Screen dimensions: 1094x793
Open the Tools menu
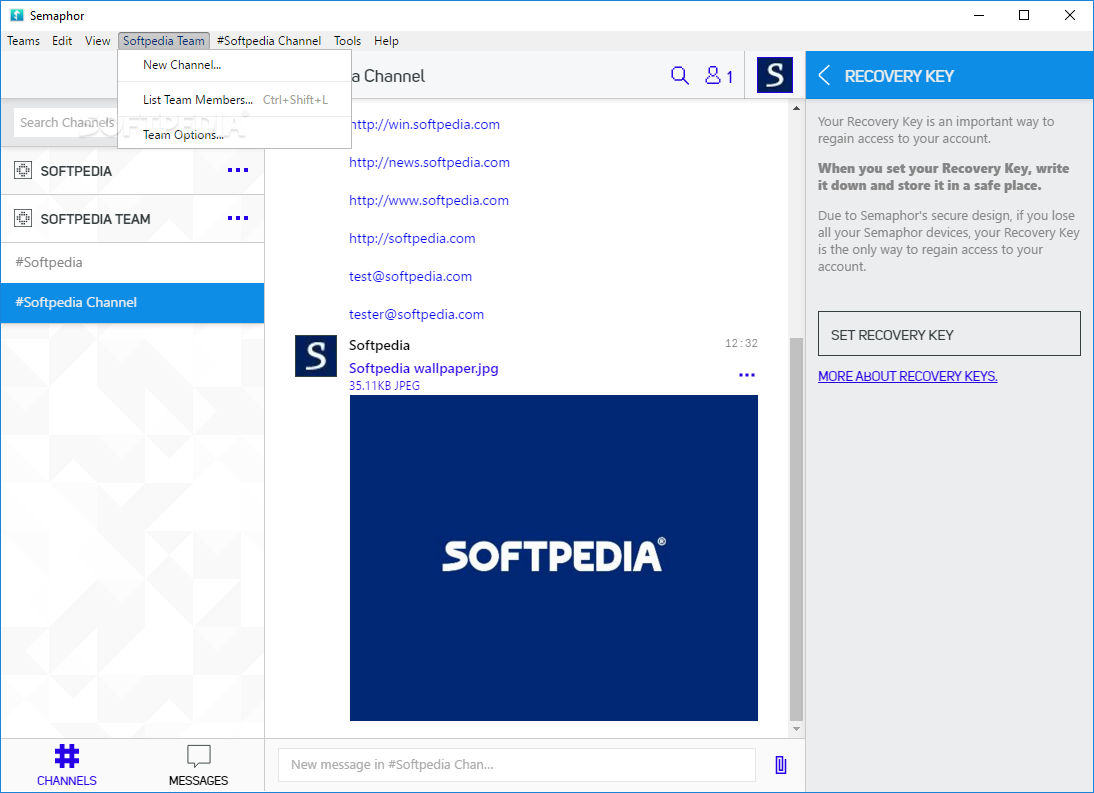(x=347, y=40)
